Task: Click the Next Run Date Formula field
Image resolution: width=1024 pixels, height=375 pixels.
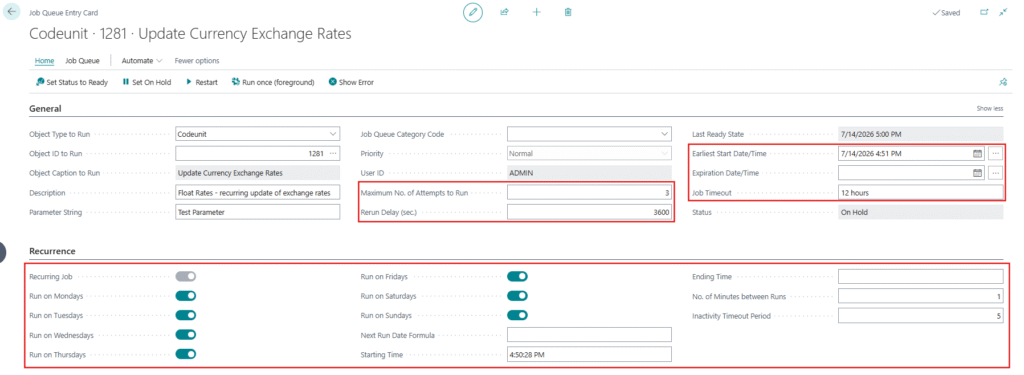Action: click(589, 335)
